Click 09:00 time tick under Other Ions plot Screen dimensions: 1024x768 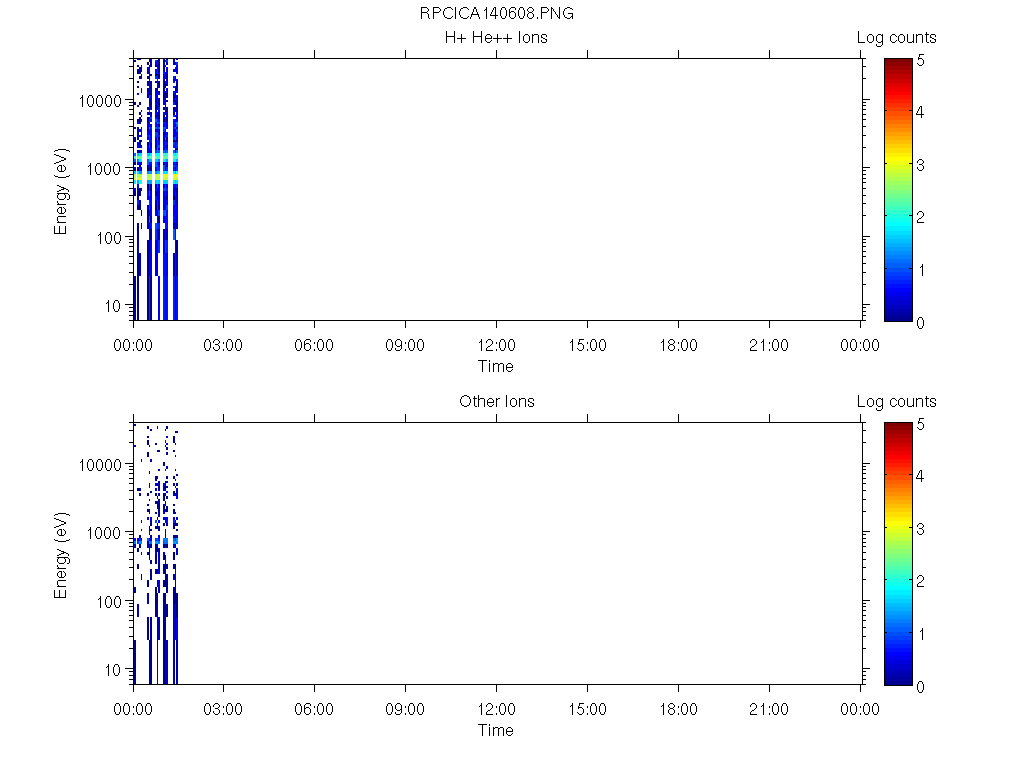pyautogui.click(x=405, y=709)
